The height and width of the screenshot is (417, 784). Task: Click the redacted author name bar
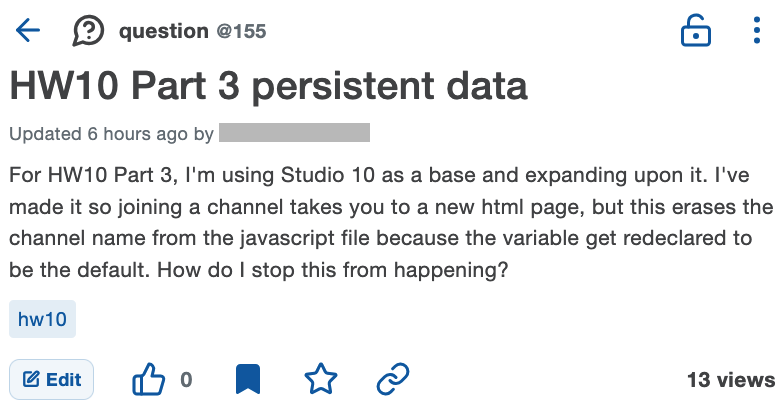294,132
